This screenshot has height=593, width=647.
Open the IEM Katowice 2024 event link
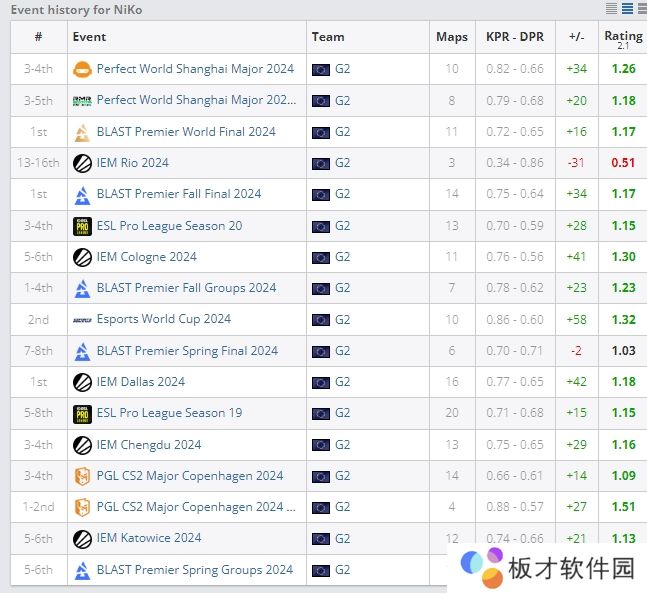point(149,538)
